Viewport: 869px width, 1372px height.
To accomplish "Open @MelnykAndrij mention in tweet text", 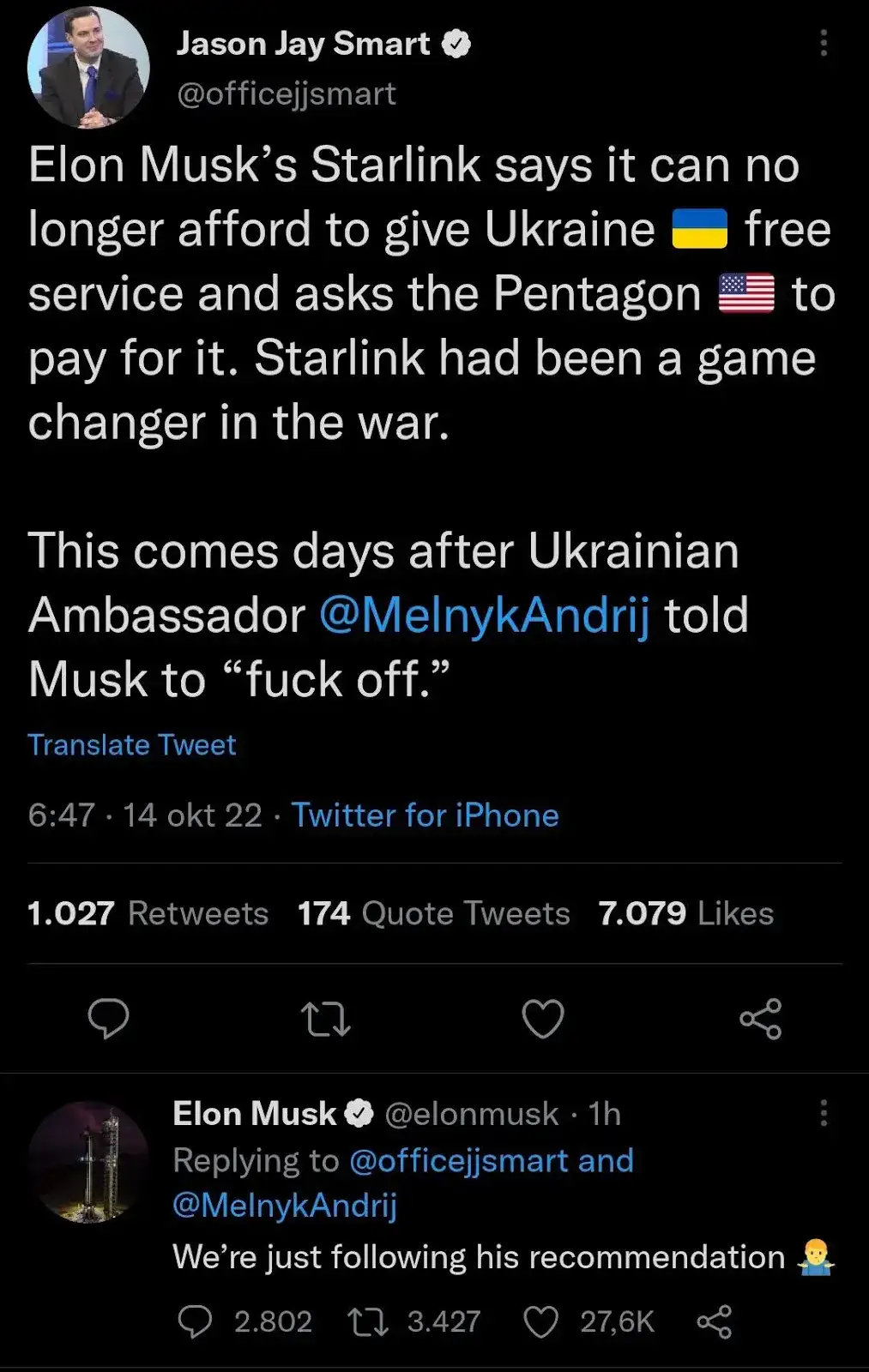I will 484,616.
